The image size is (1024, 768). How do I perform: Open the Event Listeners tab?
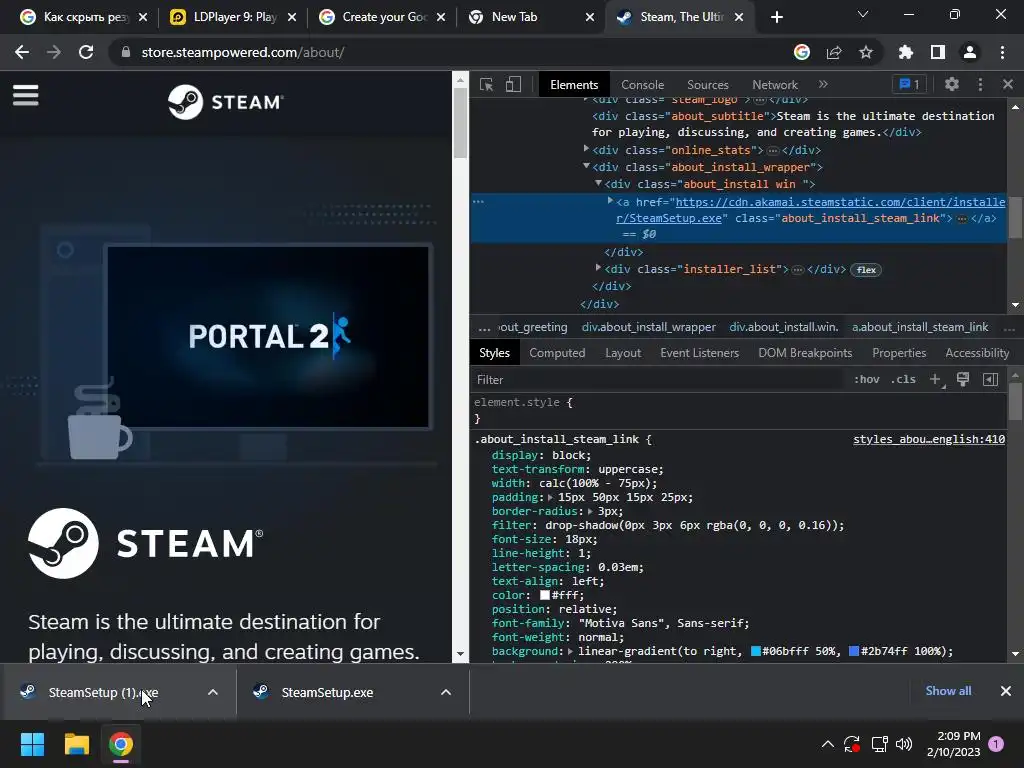(699, 353)
